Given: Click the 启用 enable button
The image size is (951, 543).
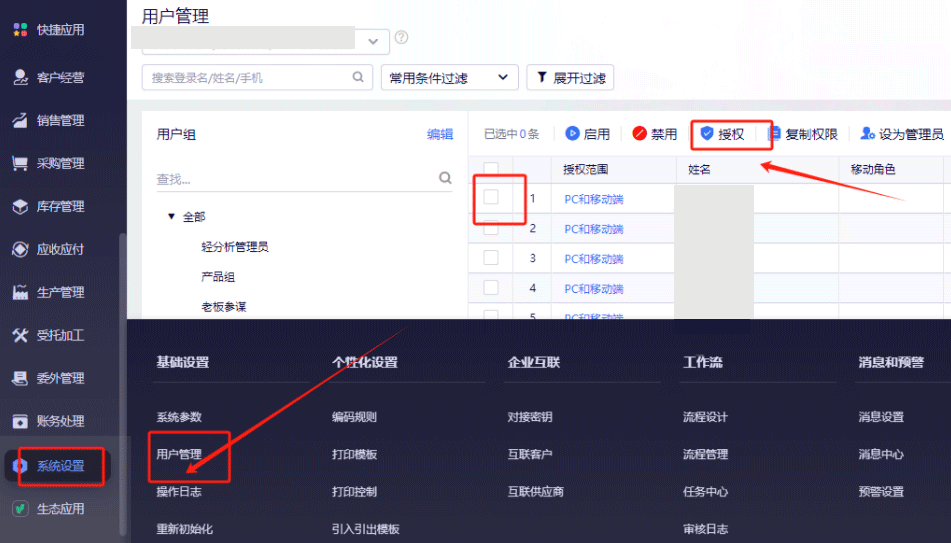Looking at the screenshot, I should [587, 133].
